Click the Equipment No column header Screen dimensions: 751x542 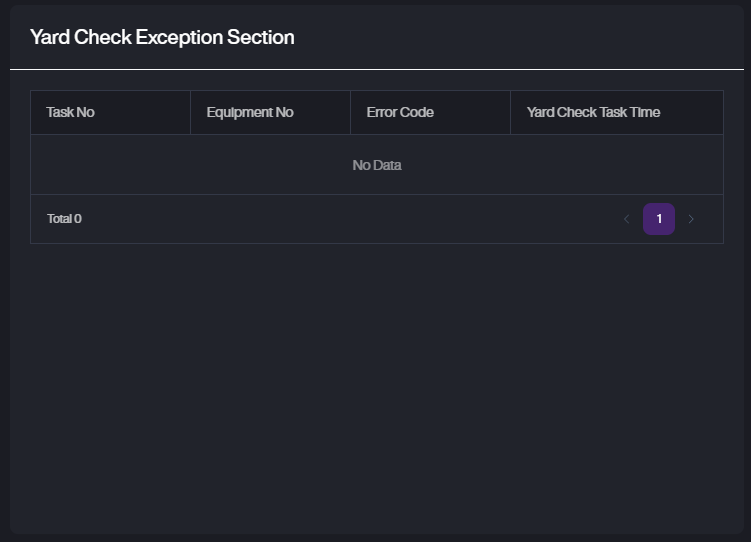250,112
